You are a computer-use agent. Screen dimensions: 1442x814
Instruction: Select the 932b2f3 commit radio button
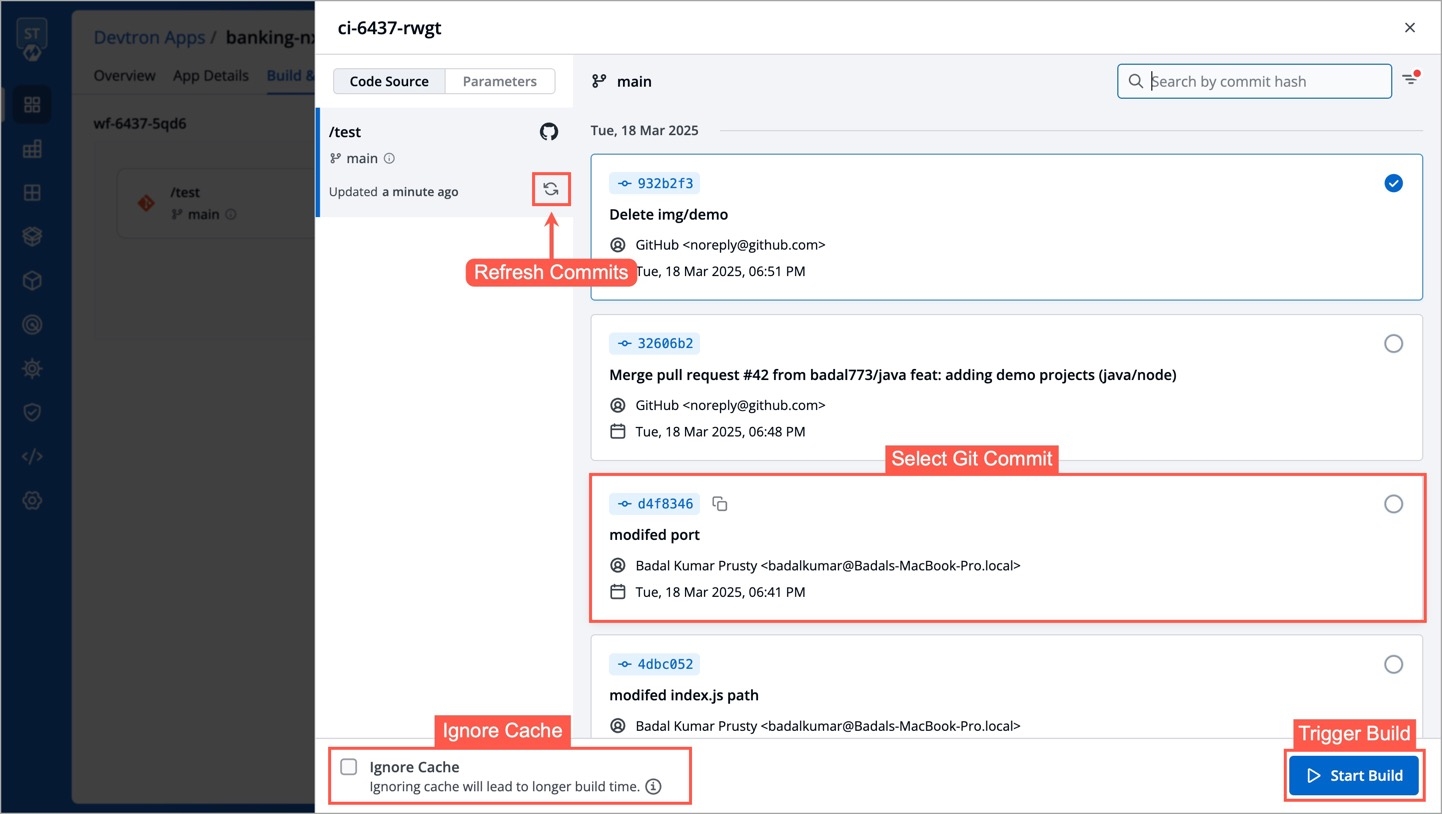1393,183
